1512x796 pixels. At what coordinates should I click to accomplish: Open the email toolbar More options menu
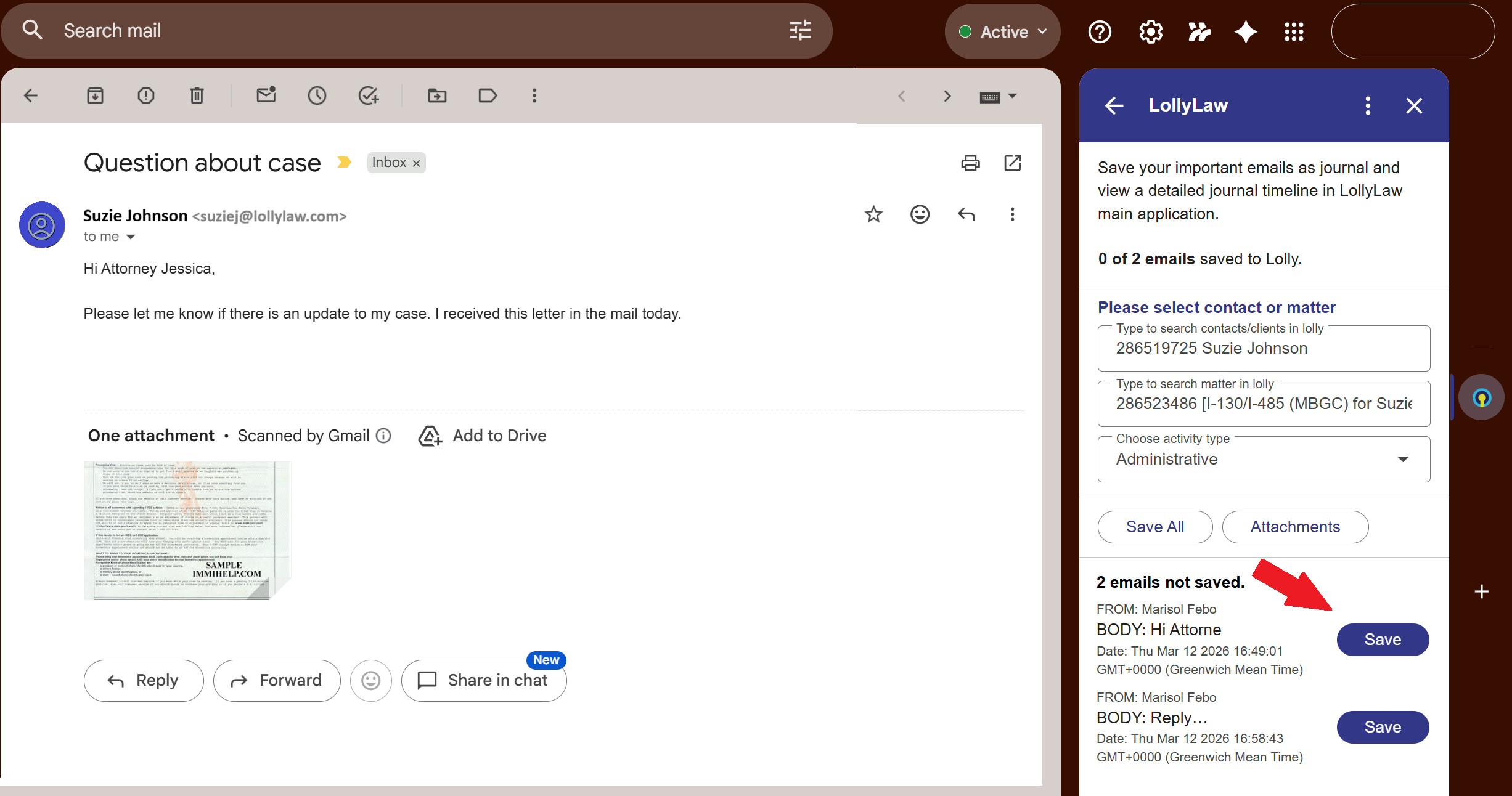(x=534, y=95)
